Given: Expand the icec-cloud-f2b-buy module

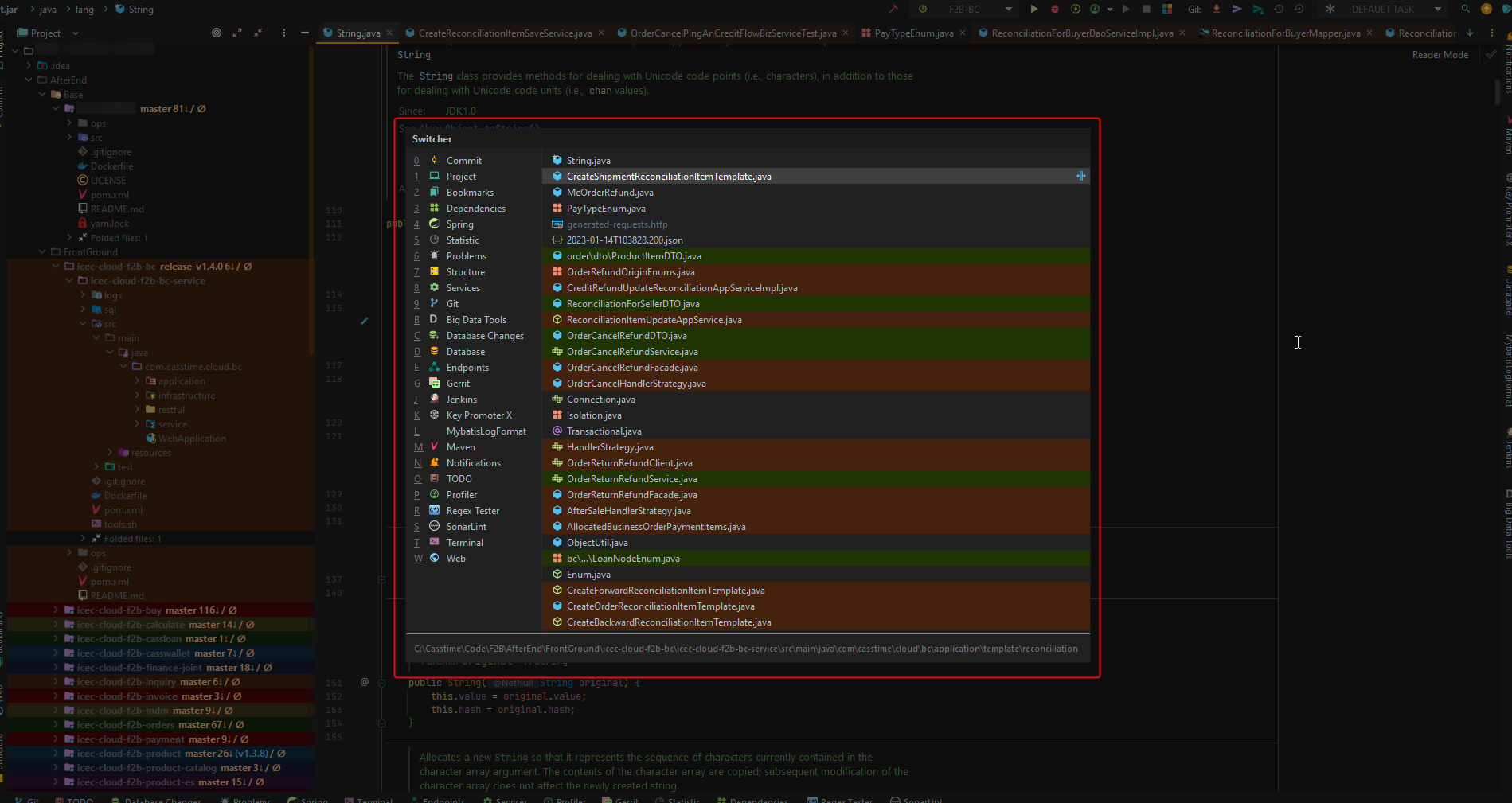Looking at the screenshot, I should tap(55, 610).
